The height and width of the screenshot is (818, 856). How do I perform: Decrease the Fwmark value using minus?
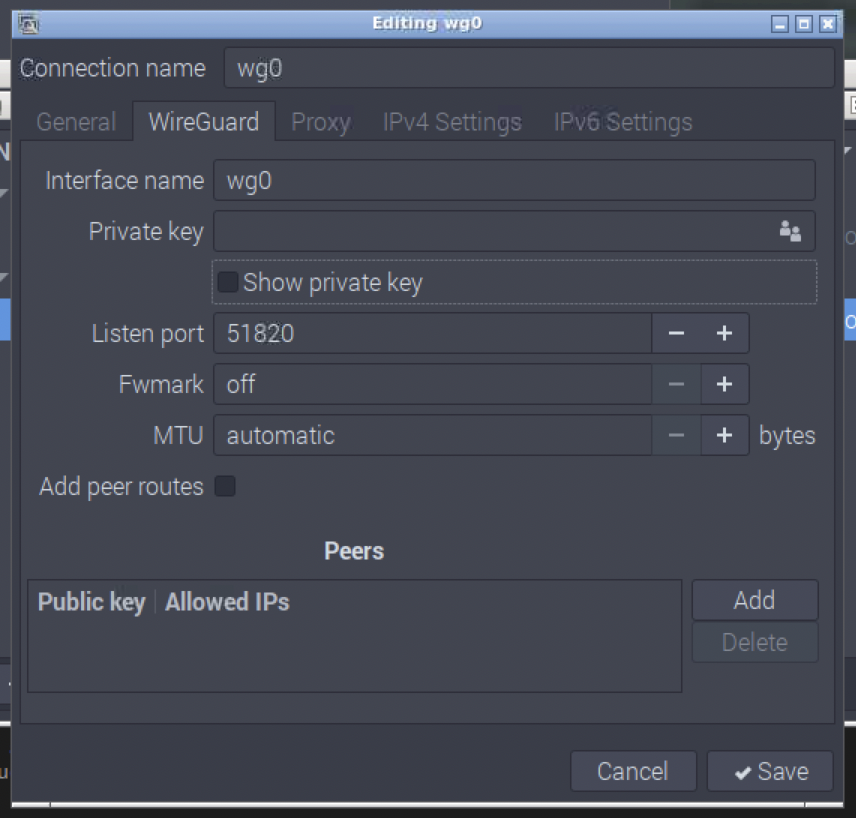pos(677,384)
